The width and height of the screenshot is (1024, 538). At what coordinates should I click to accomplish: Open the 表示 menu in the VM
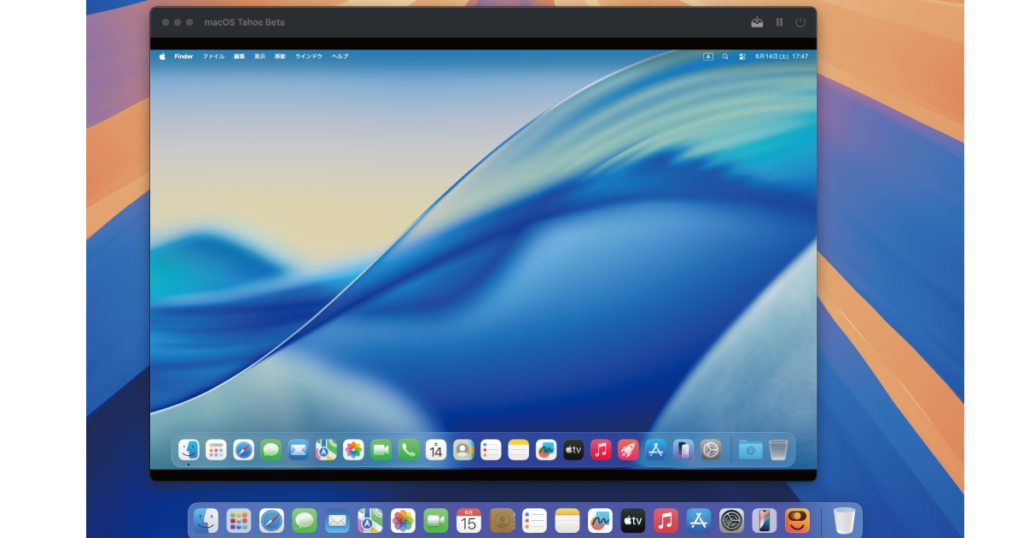pos(259,57)
